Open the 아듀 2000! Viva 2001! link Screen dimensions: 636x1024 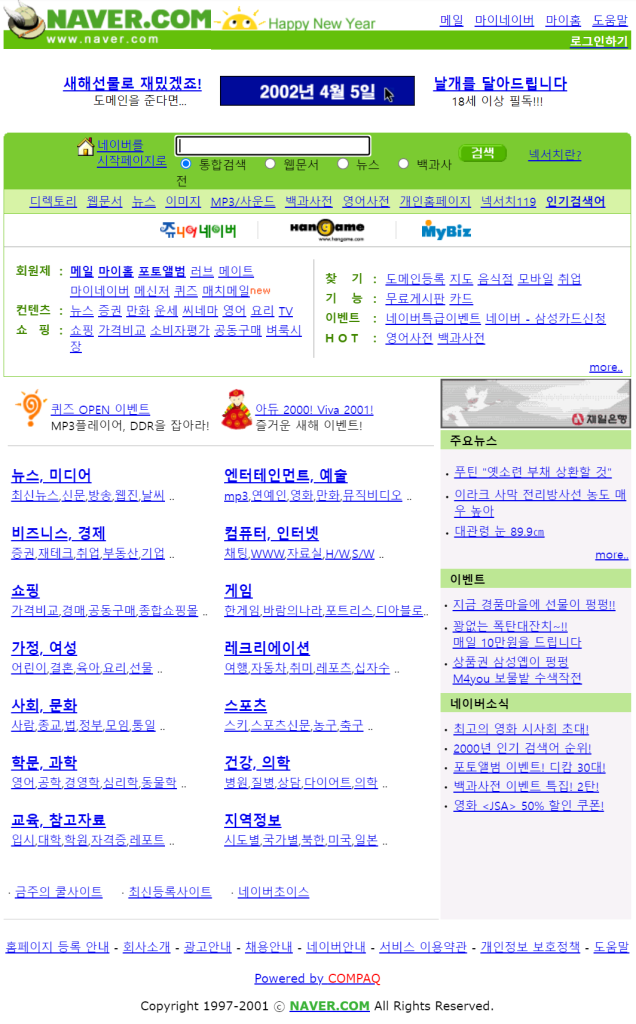click(314, 409)
